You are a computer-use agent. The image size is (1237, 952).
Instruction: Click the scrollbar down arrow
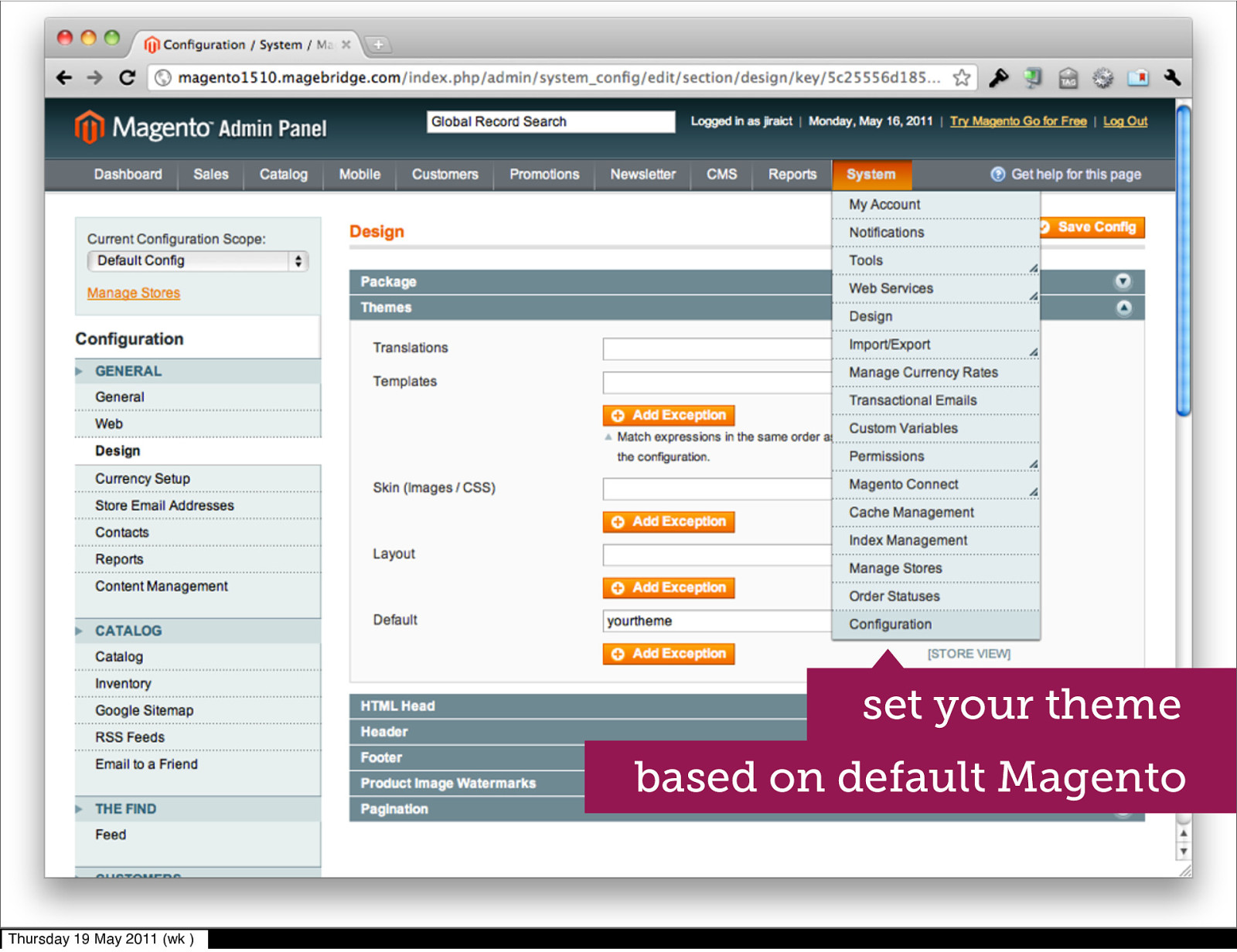tap(1183, 852)
